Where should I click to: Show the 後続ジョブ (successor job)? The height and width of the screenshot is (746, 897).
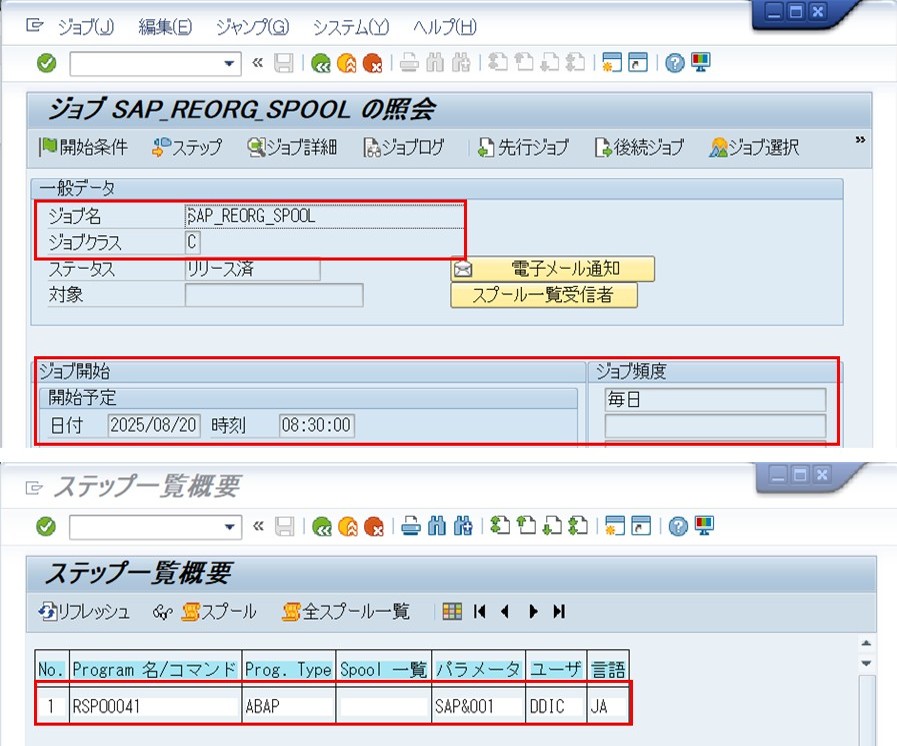coord(639,148)
